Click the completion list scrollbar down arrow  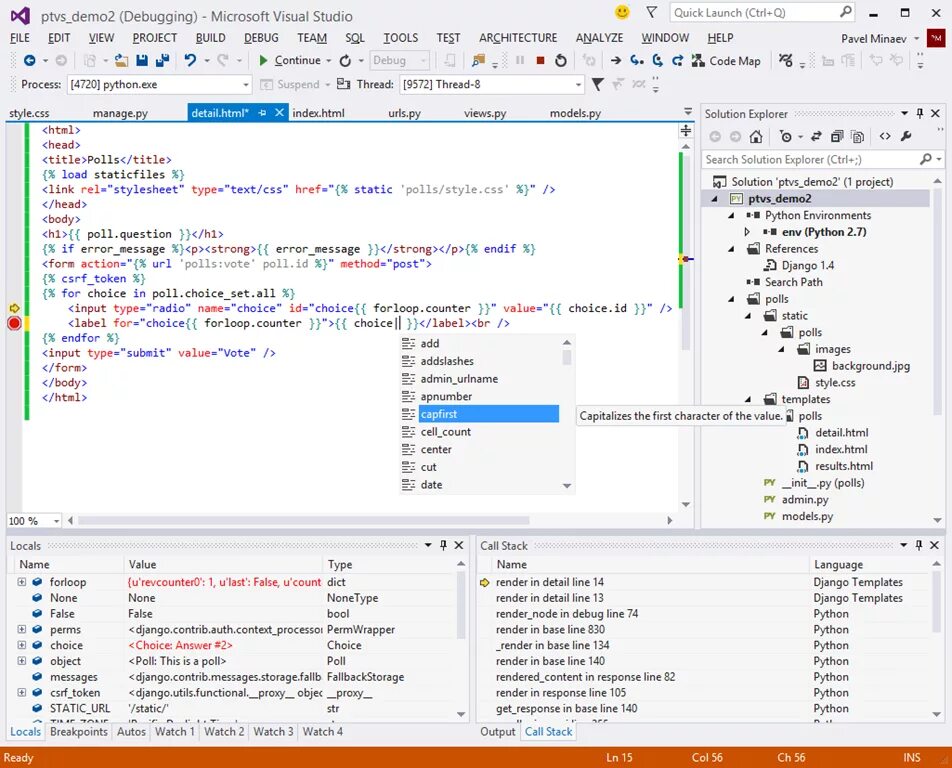point(566,485)
